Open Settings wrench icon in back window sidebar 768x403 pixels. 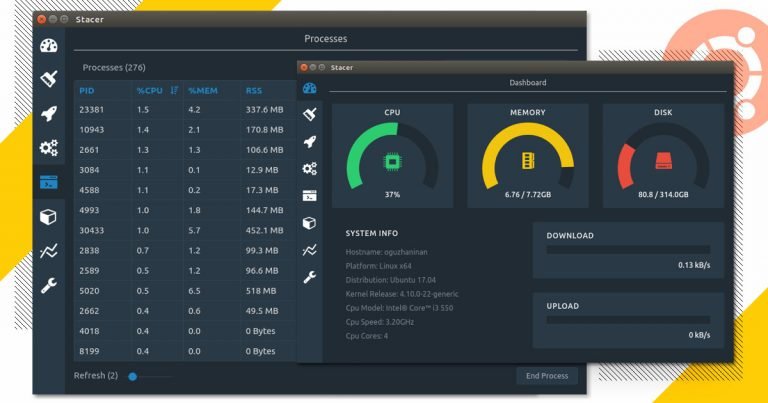pyautogui.click(x=49, y=286)
